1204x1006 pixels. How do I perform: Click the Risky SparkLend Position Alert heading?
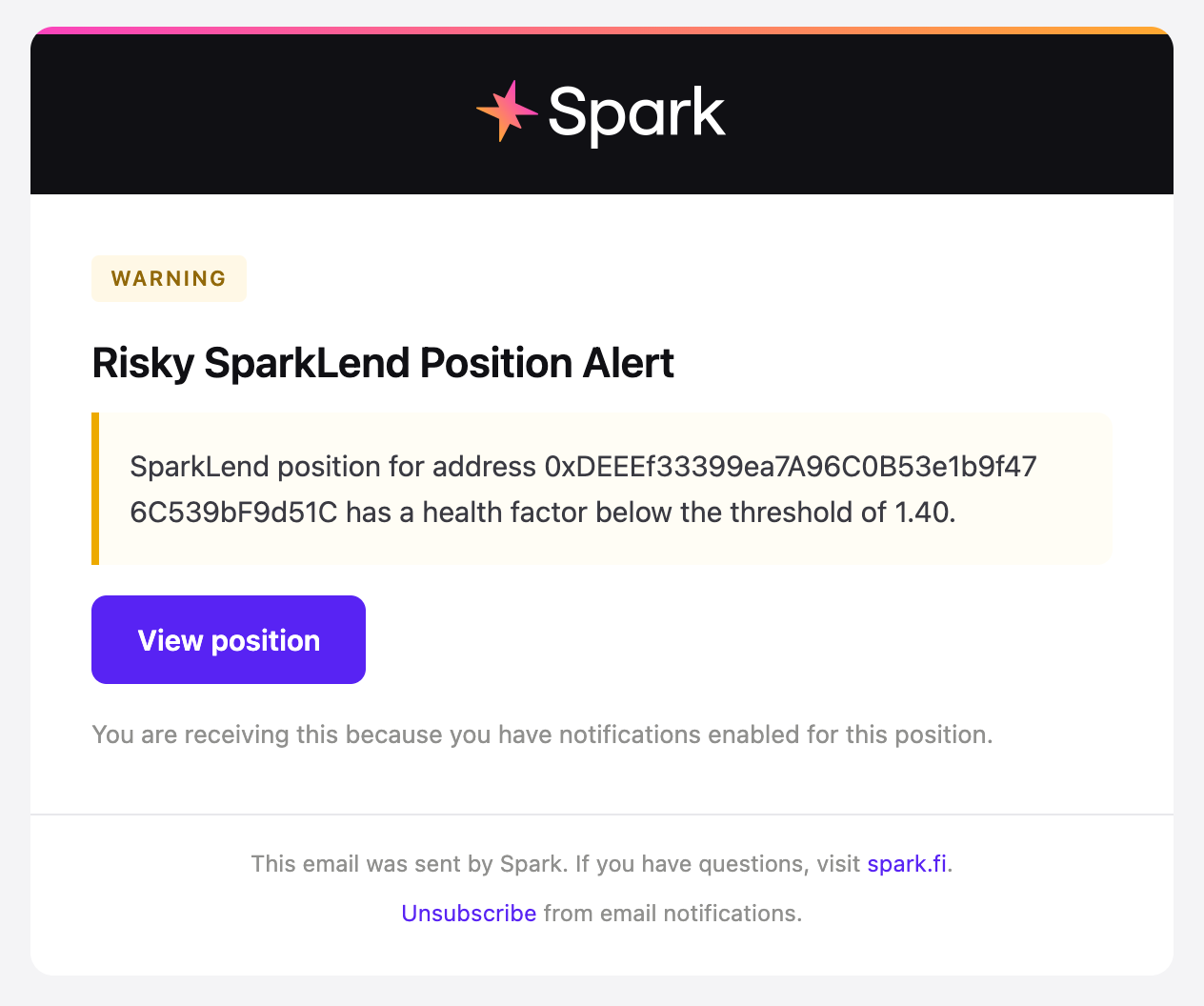(x=383, y=363)
